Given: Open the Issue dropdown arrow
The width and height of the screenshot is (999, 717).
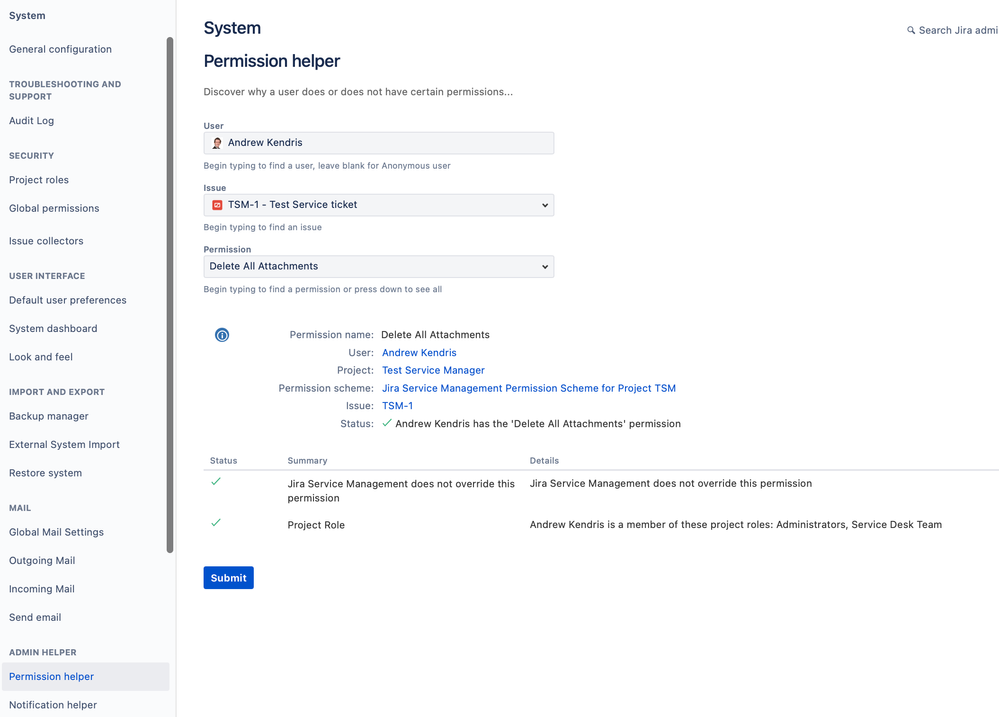Looking at the screenshot, I should 545,205.
